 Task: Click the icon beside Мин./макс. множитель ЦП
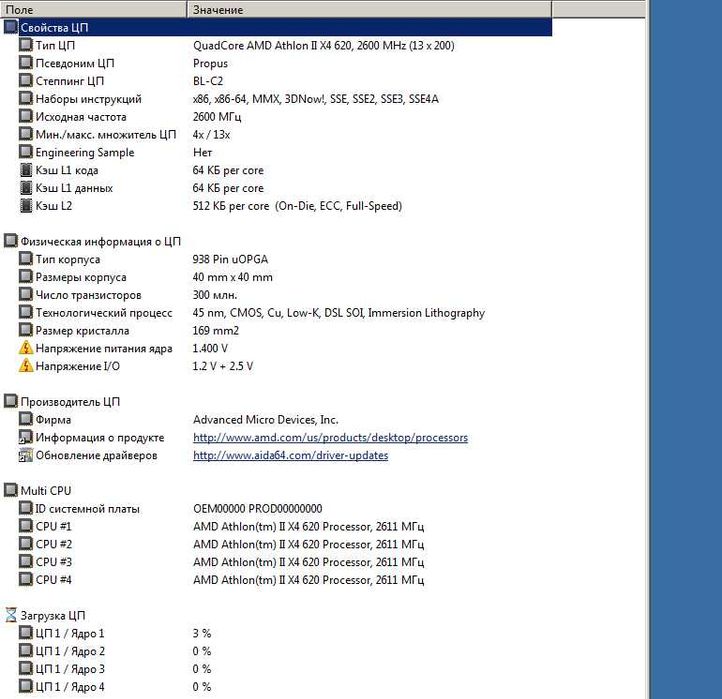[26, 134]
